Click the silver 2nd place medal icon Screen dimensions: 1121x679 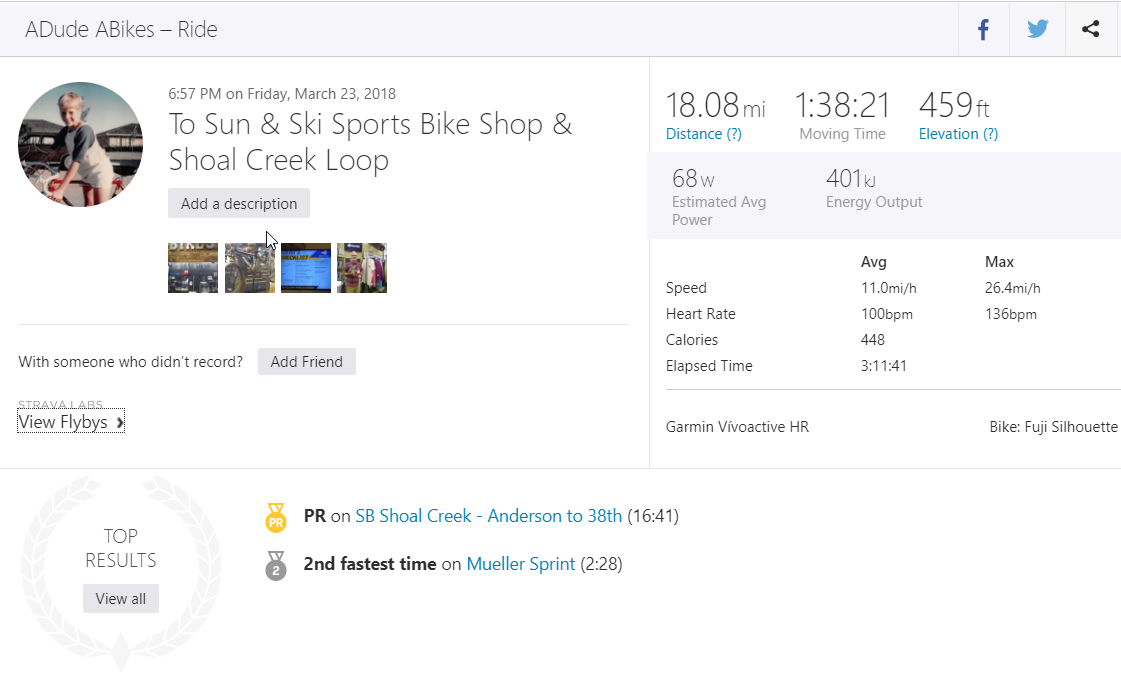276,565
